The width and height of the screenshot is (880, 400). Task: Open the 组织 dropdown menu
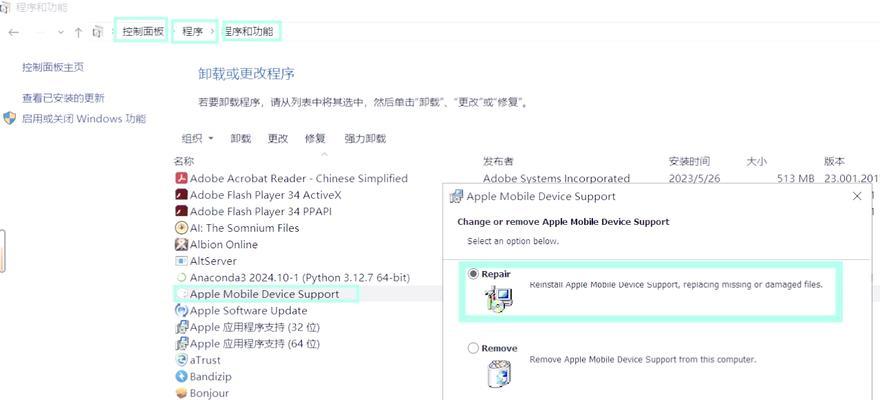coord(198,139)
